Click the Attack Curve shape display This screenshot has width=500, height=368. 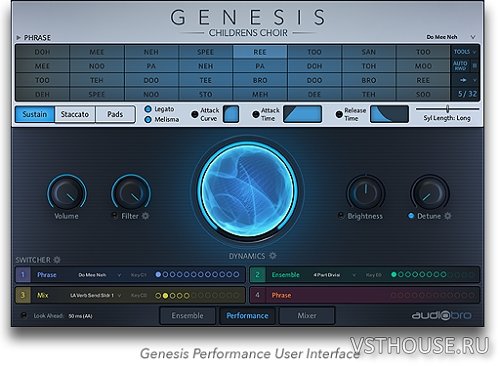click(231, 114)
